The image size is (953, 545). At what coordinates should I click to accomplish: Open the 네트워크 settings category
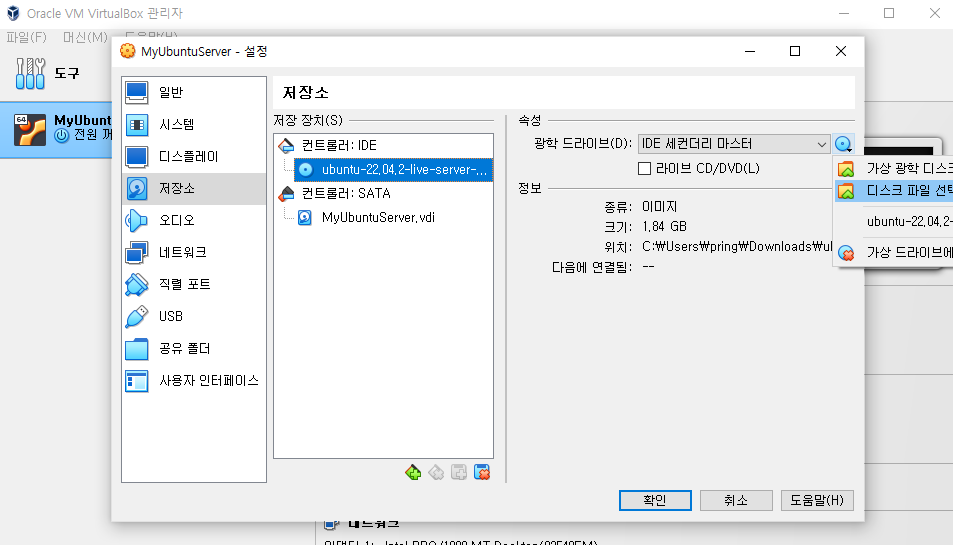[193, 253]
